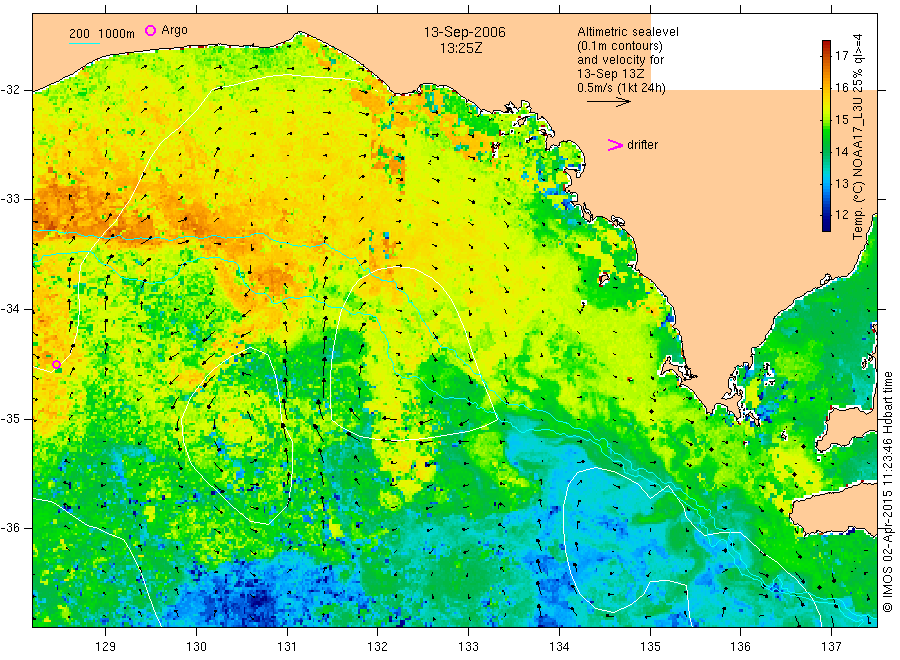The width and height of the screenshot is (900, 660).
Task: Click the Argo legend circle symbol
Action: click(150, 30)
